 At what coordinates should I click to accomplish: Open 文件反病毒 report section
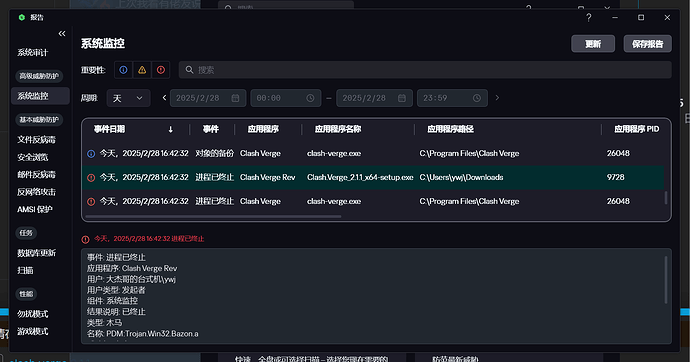(36, 140)
